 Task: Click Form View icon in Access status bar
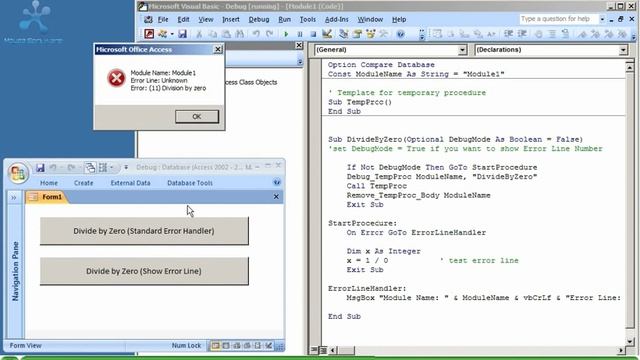point(215,346)
